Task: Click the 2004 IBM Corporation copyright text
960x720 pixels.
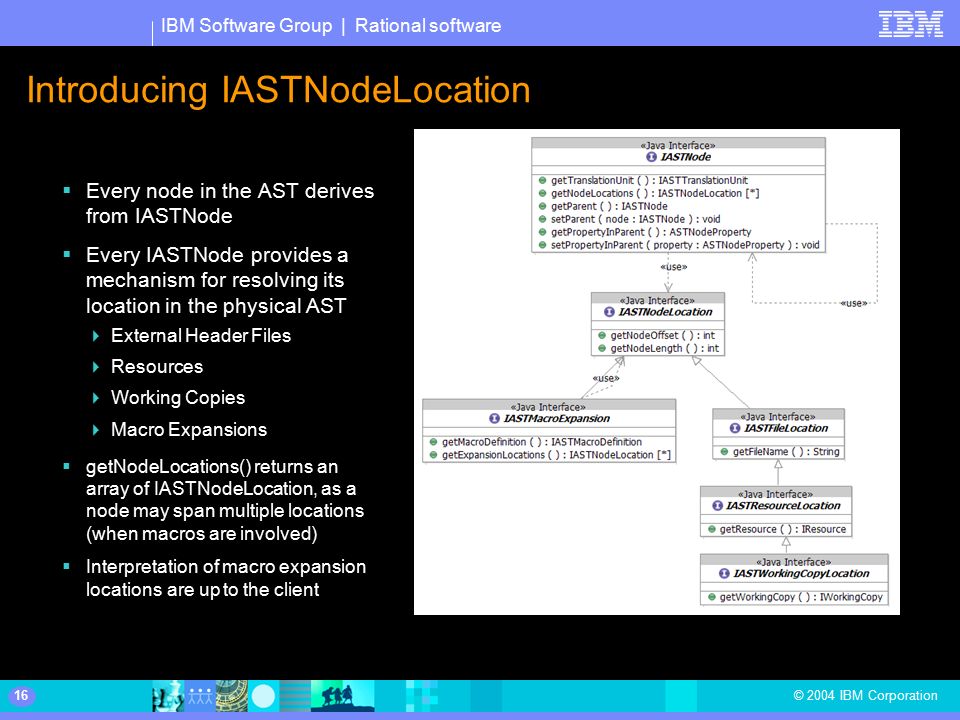Action: (865, 696)
